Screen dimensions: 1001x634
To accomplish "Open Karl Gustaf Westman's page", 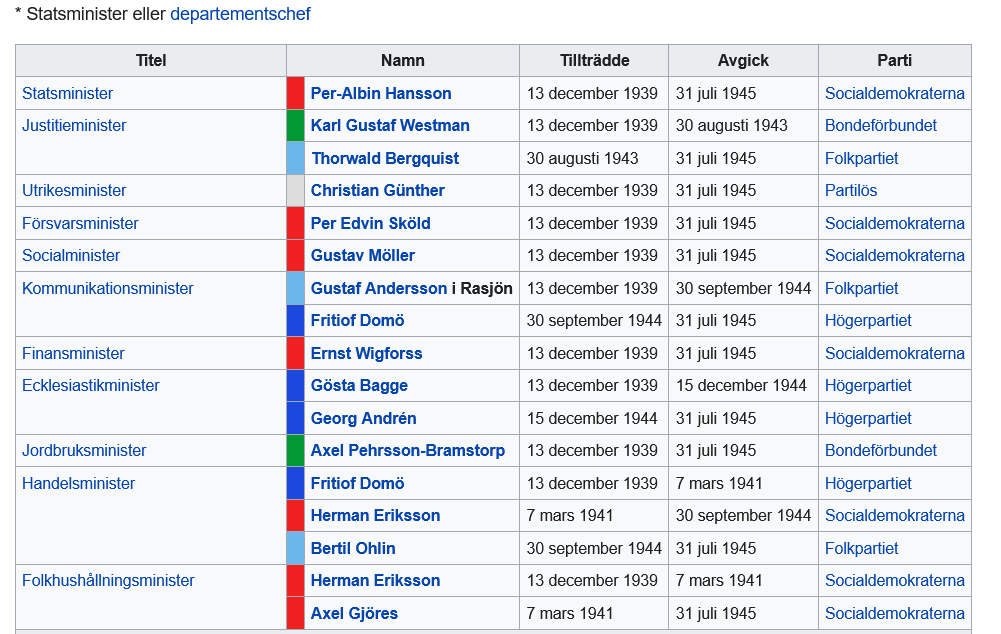I will pyautogui.click(x=389, y=125).
